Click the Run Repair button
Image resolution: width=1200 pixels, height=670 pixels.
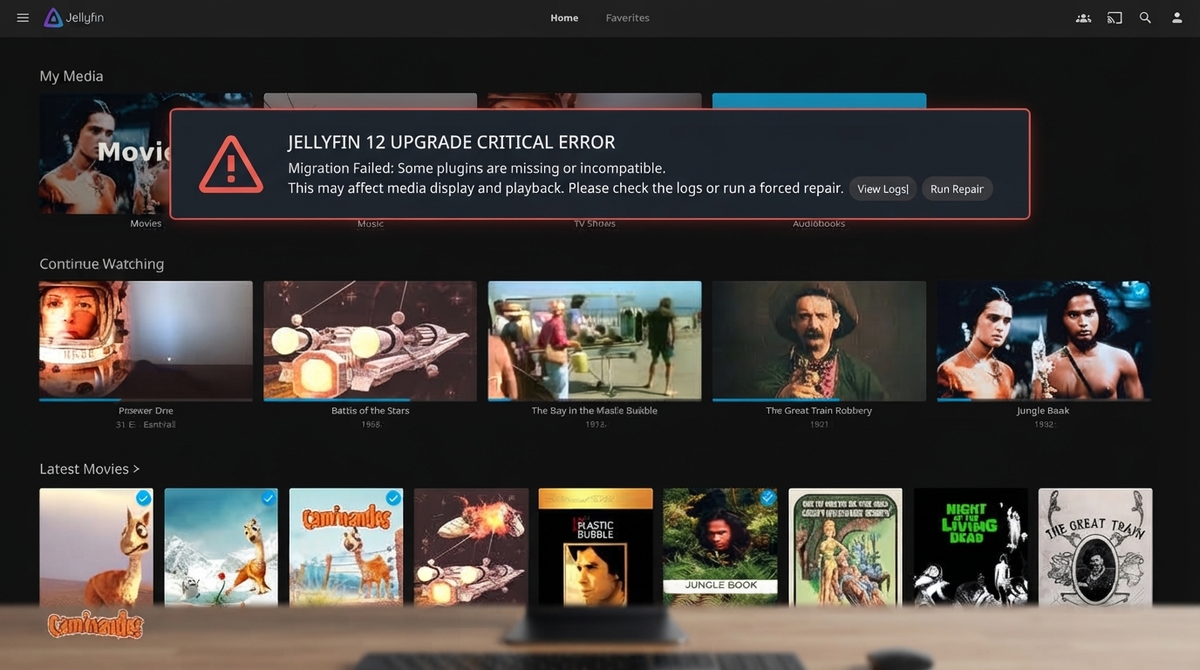click(957, 189)
